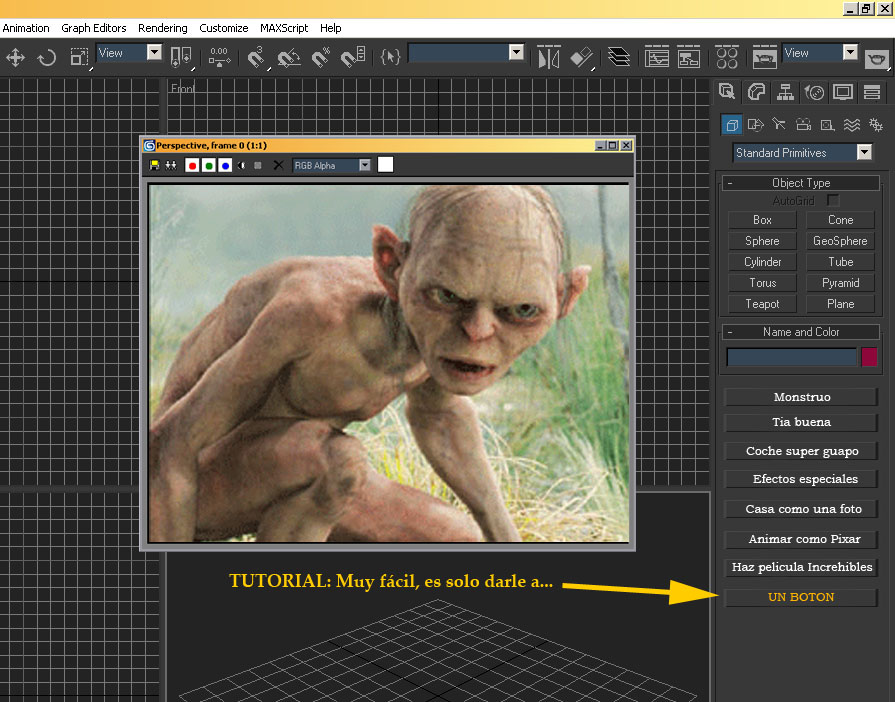Open the Render Scene dialog teapot icon
This screenshot has width=895, height=702.
coord(764,57)
